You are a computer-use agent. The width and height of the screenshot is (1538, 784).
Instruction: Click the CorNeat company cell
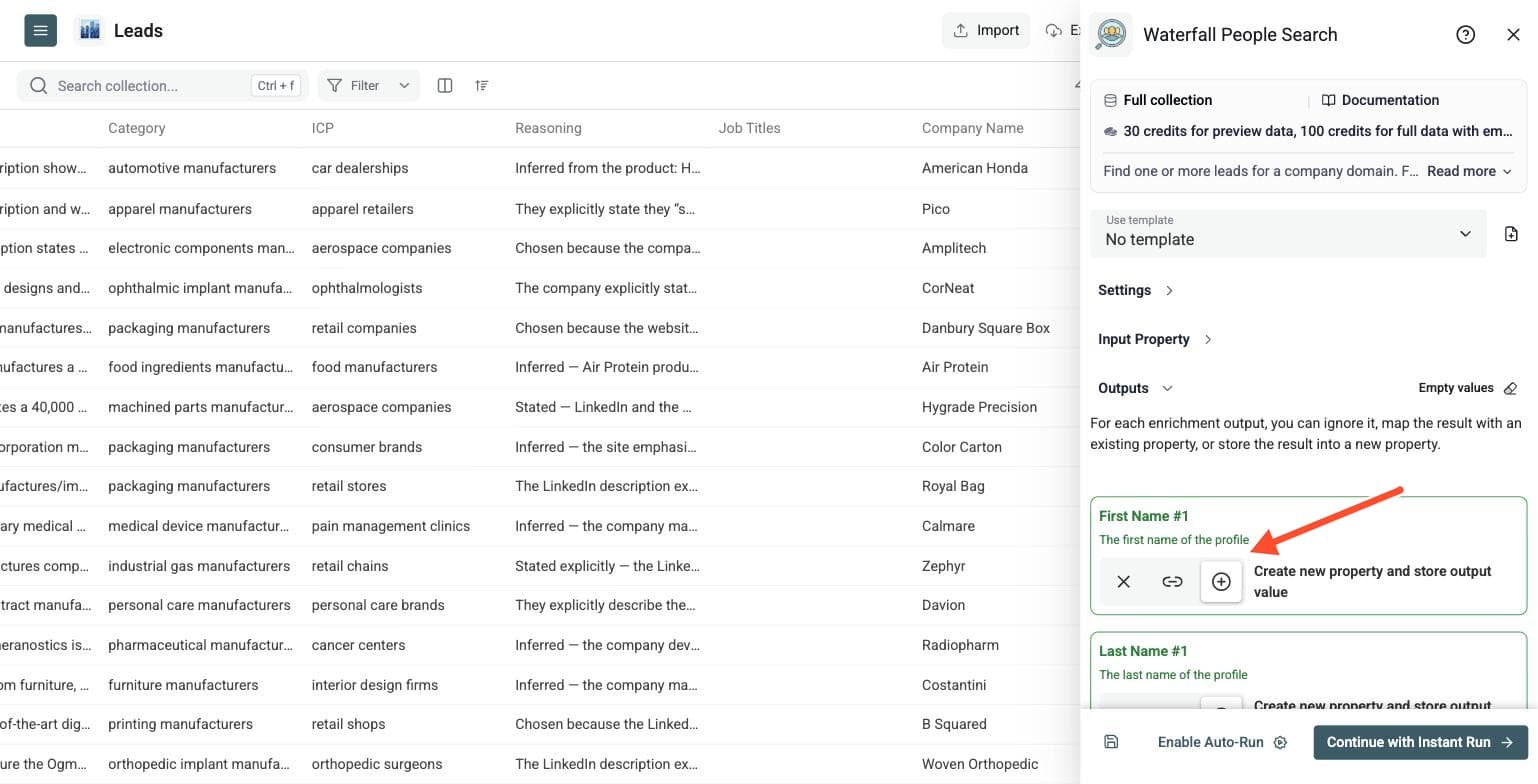948,288
